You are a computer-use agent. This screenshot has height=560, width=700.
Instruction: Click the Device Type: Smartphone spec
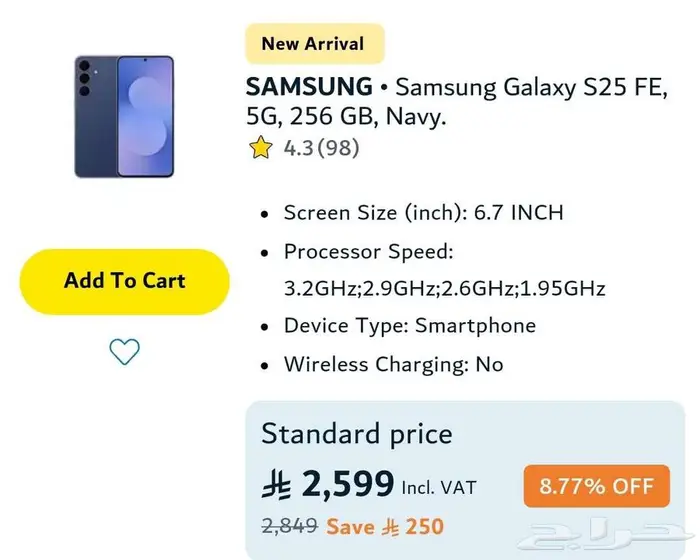pyautogui.click(x=409, y=326)
